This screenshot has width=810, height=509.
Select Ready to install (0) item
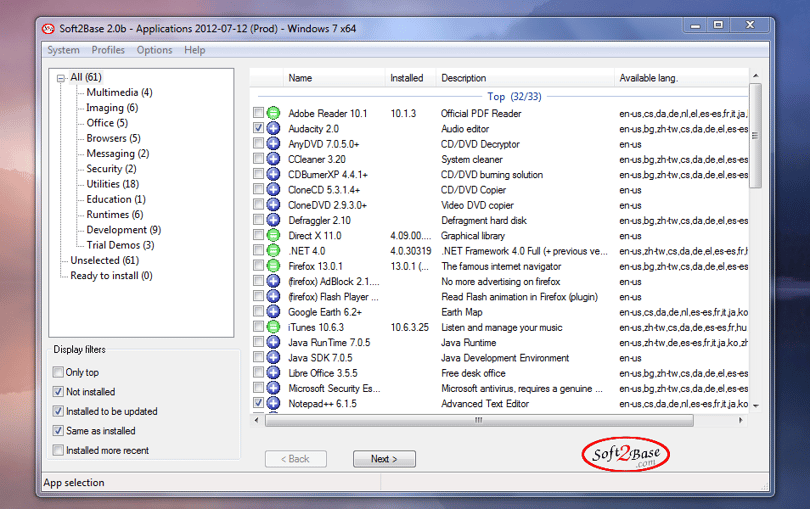pos(112,275)
